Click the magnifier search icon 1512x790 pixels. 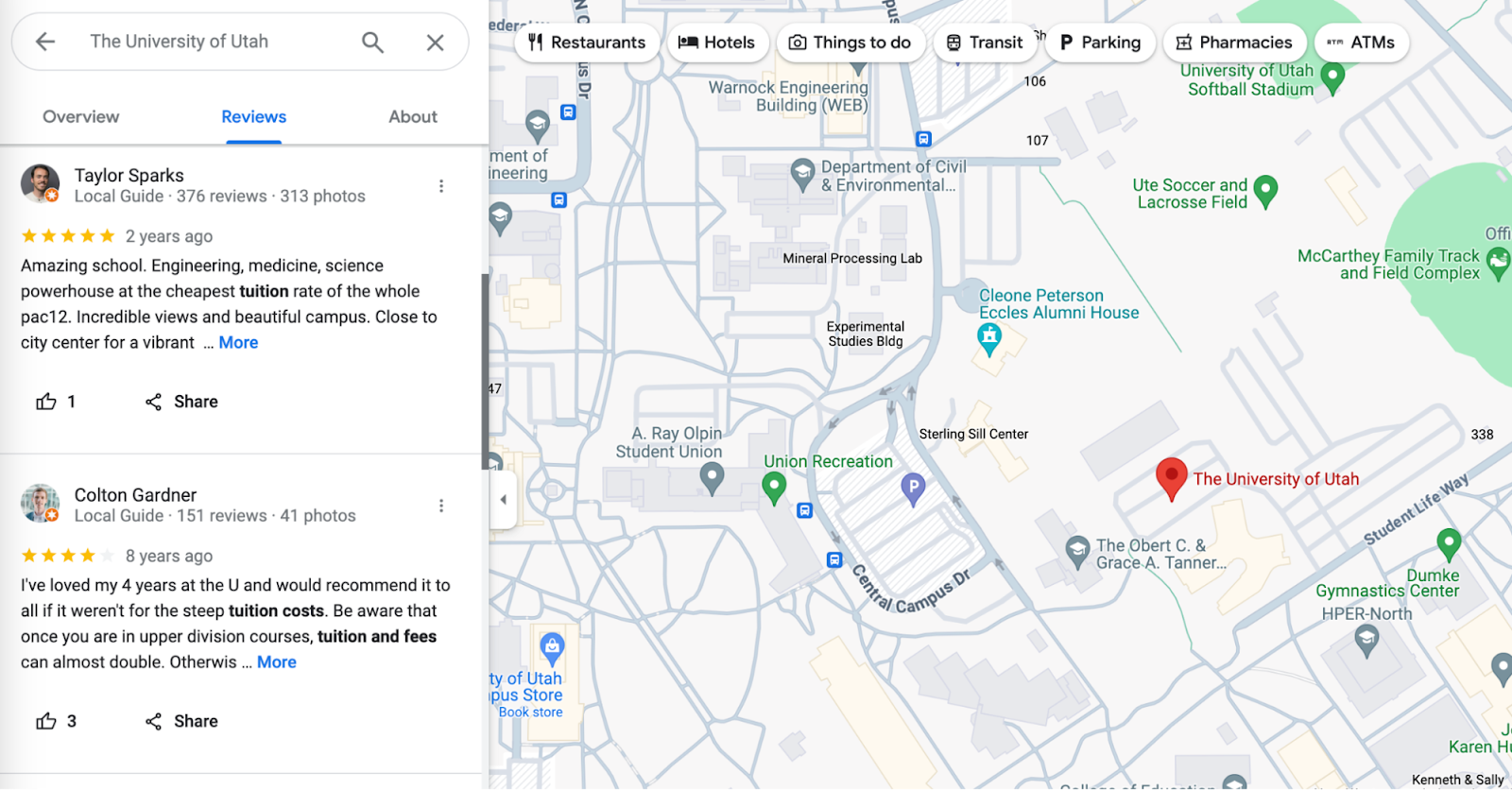[373, 42]
